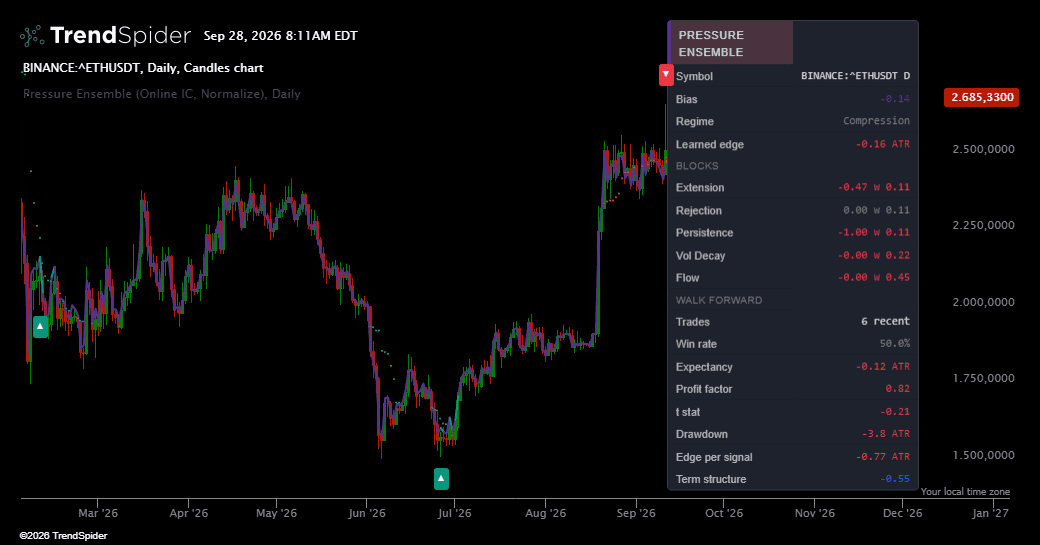Click the TrendSpider spider logo icon
The image size is (1040, 545).
point(32,36)
